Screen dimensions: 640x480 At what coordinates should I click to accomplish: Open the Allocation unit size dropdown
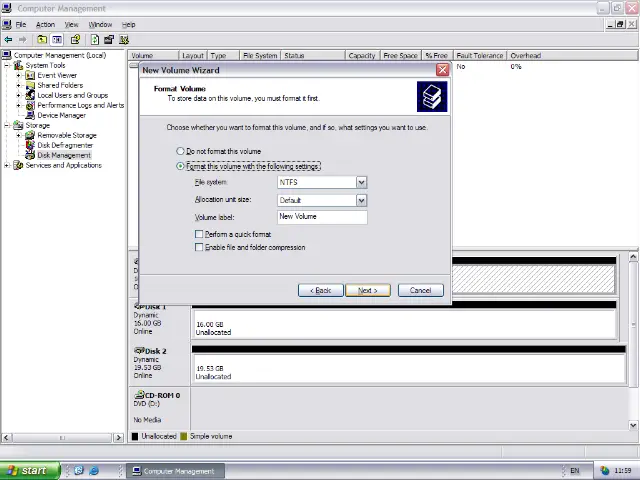point(361,200)
